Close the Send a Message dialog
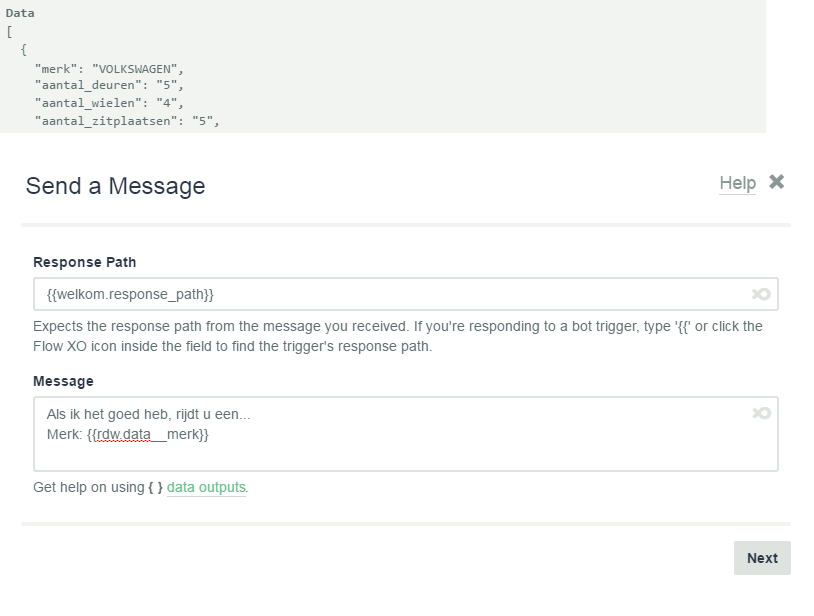 [777, 182]
